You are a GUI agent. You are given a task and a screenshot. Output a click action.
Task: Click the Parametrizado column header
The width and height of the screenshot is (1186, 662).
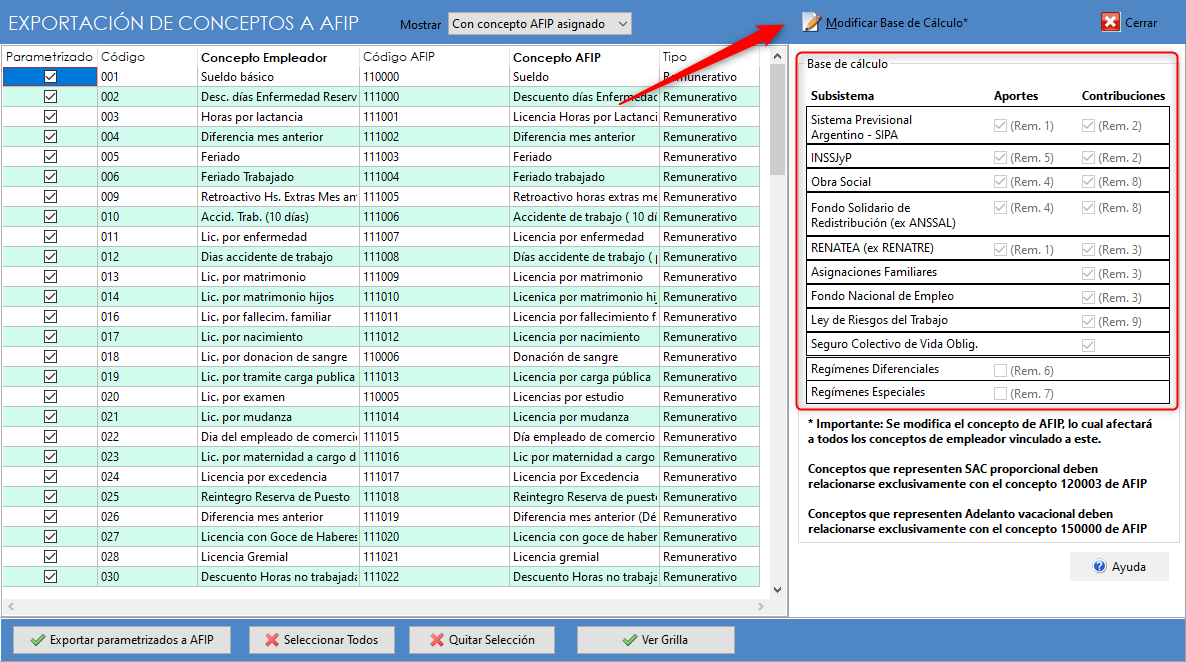point(49,57)
